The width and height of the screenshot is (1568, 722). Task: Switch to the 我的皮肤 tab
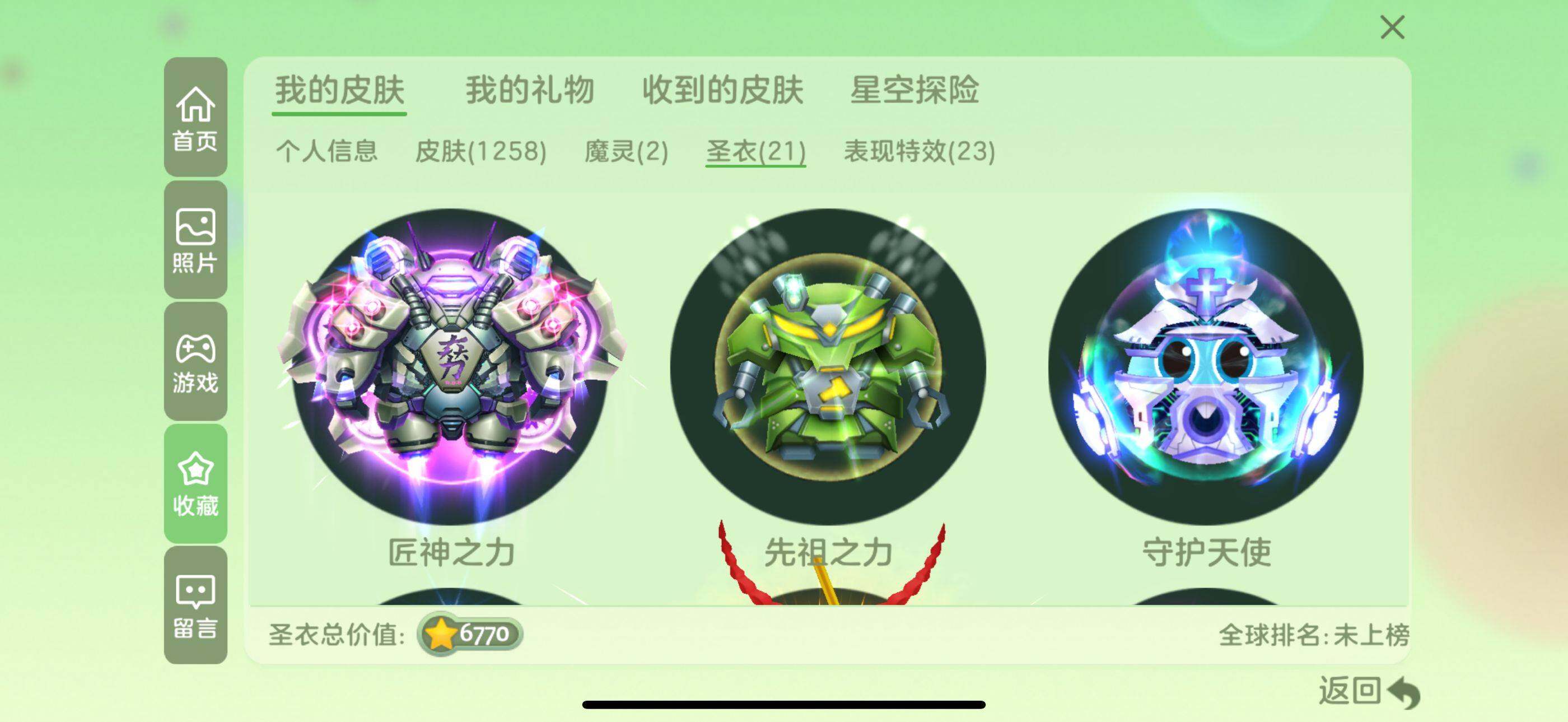(x=340, y=90)
